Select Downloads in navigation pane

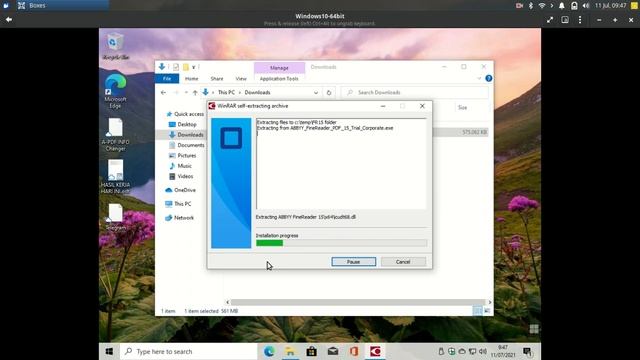pos(190,135)
